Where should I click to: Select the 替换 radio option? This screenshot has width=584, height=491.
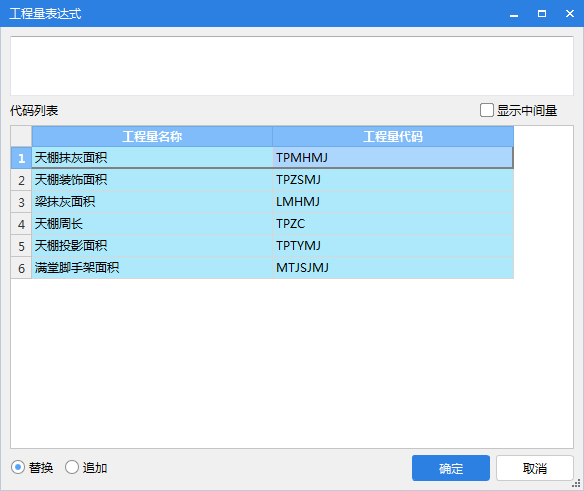(x=18, y=467)
